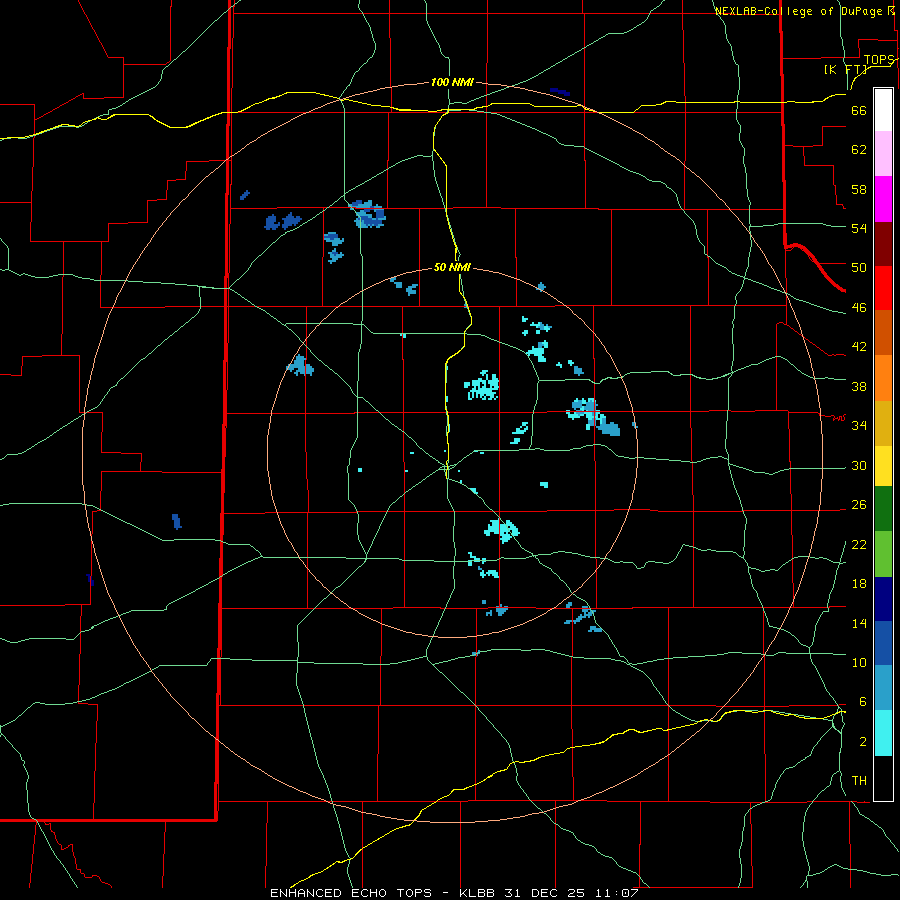Select the navy blue legend swatch

tap(883, 599)
